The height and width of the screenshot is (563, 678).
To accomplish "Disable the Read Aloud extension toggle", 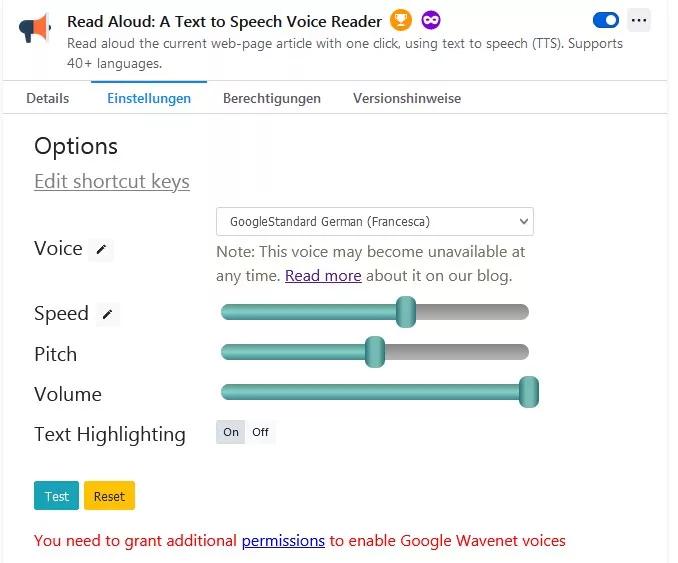I will (605, 20).
